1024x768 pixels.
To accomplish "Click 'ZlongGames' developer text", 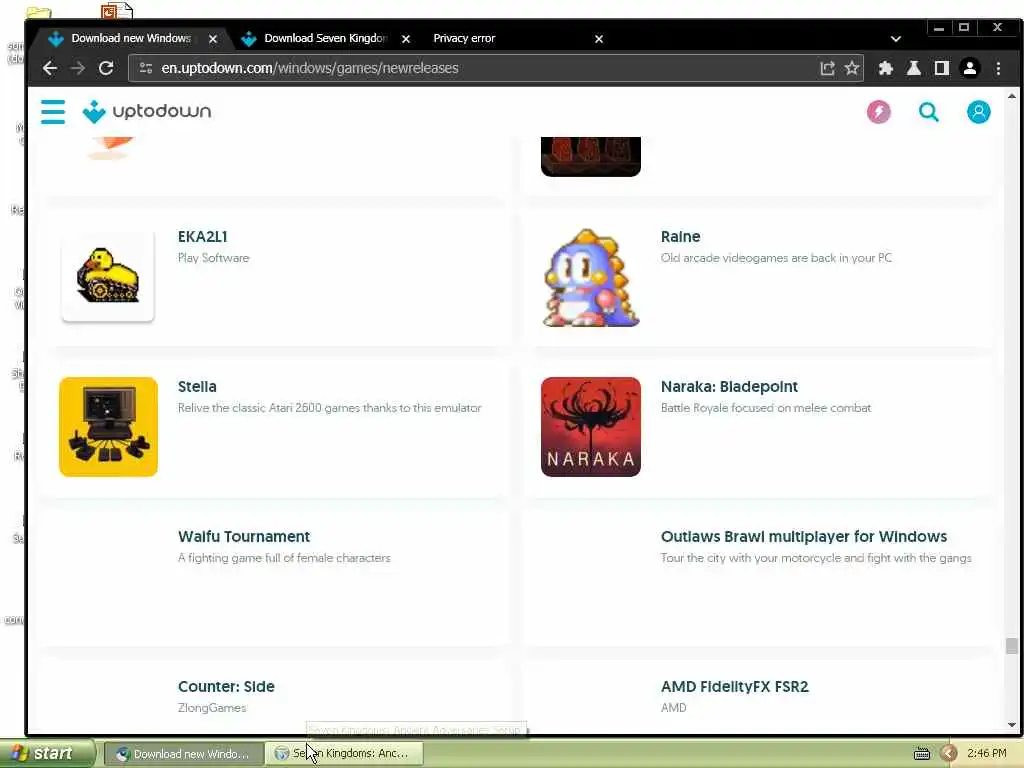I will tap(212, 708).
